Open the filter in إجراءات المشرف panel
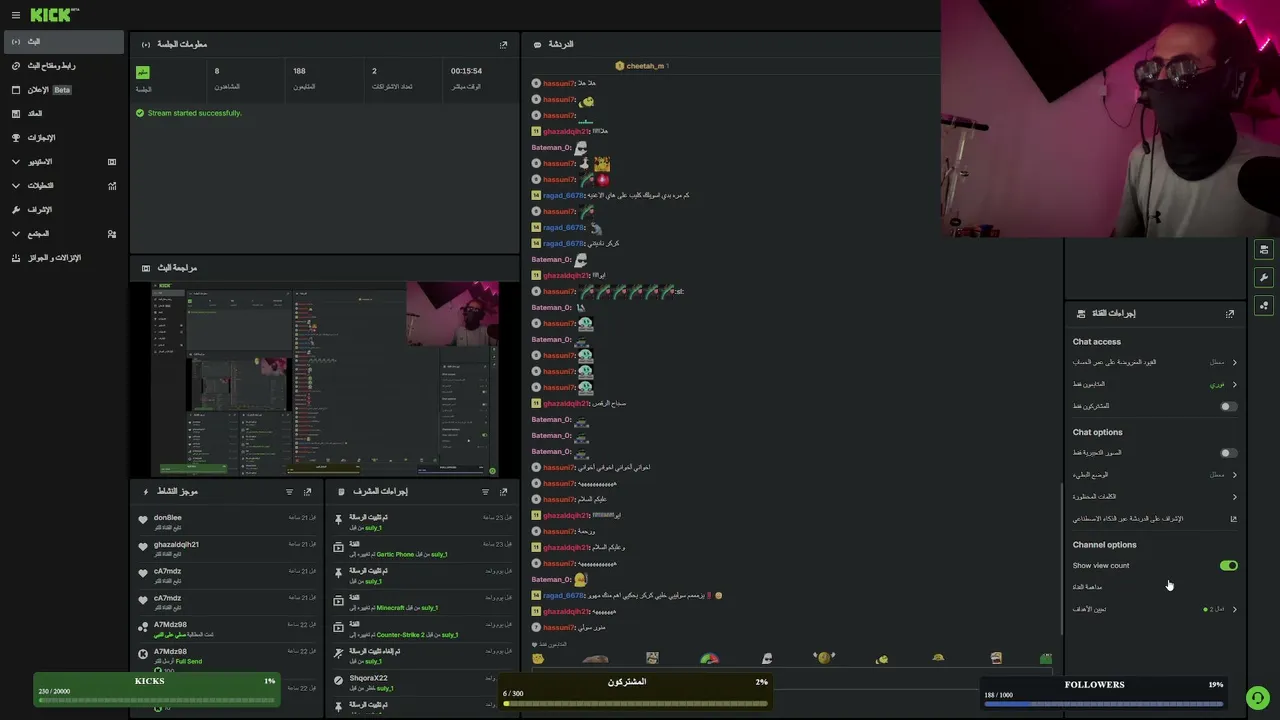This screenshot has height=720, width=1280. coord(486,492)
